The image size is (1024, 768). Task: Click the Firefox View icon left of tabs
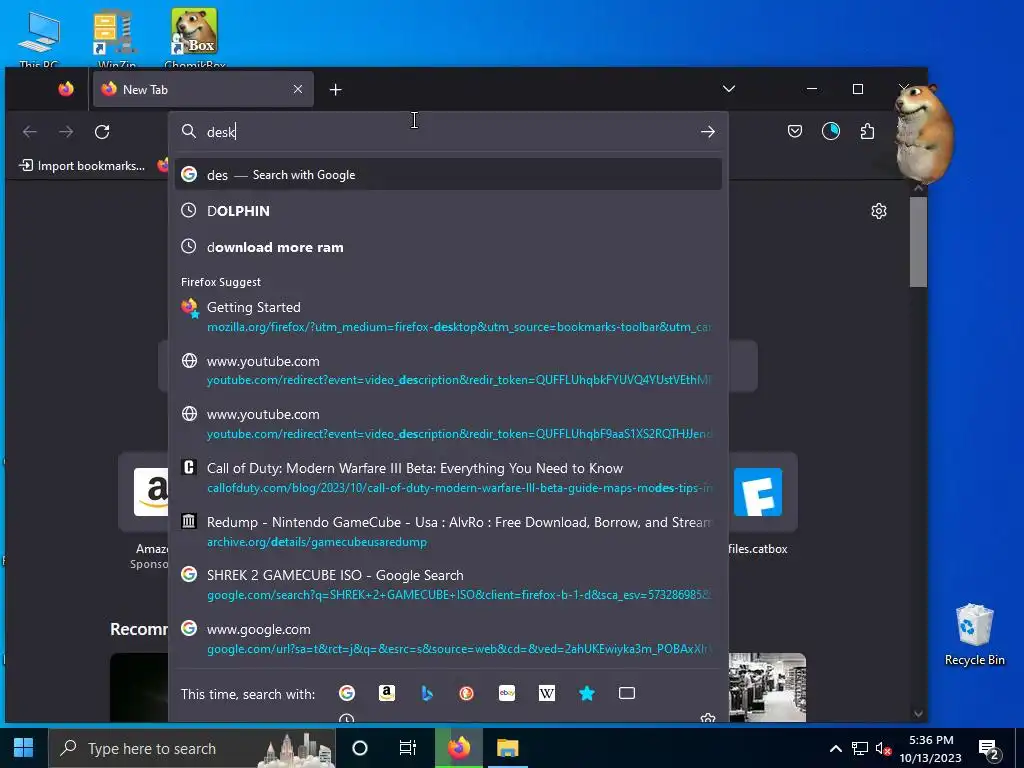coord(66,89)
